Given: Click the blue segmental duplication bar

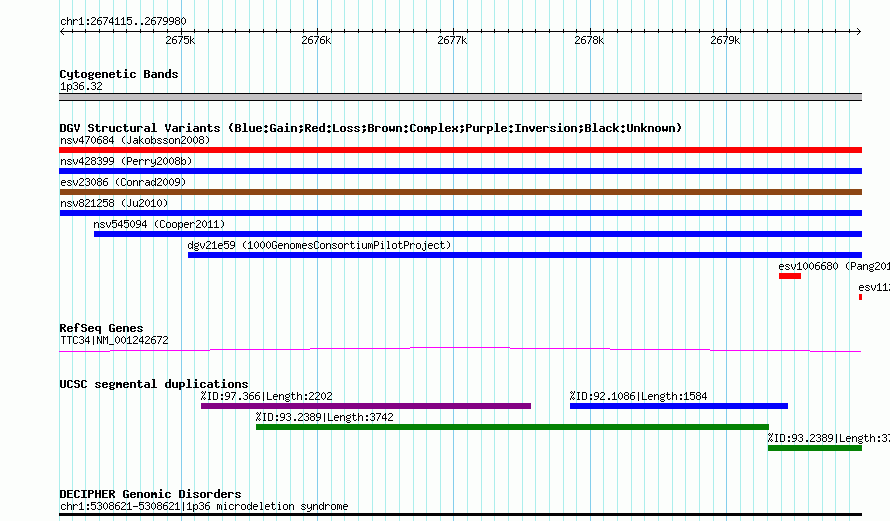Looking at the screenshot, I should coord(679,406).
